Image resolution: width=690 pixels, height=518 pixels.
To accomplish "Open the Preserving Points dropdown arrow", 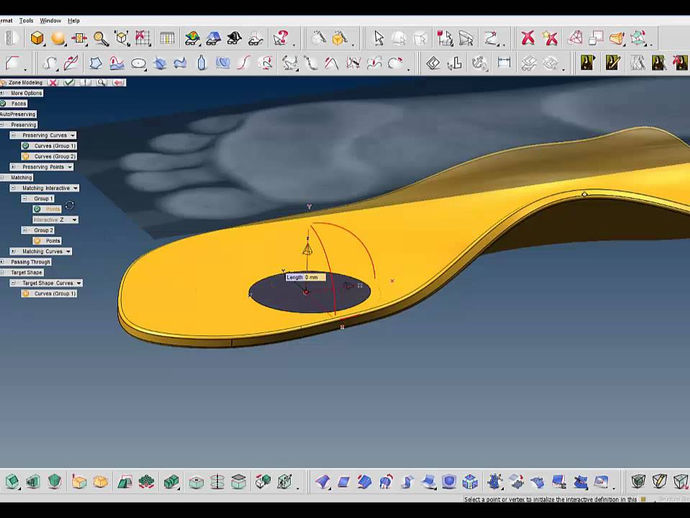I will tap(70, 167).
